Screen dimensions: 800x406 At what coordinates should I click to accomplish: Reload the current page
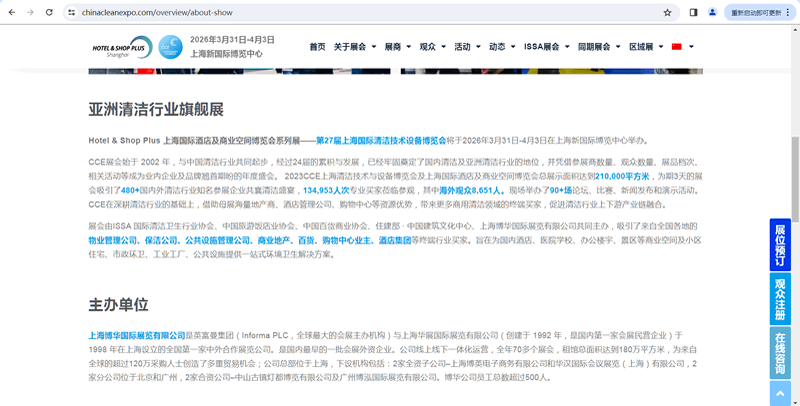point(50,12)
